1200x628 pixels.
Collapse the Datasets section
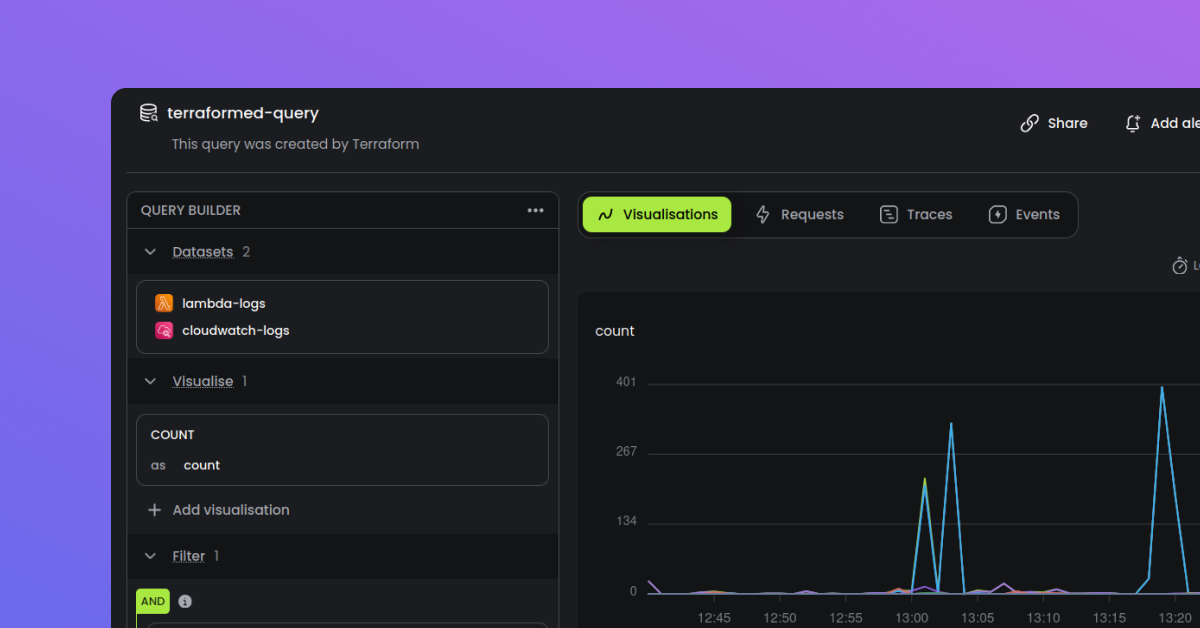tap(150, 251)
